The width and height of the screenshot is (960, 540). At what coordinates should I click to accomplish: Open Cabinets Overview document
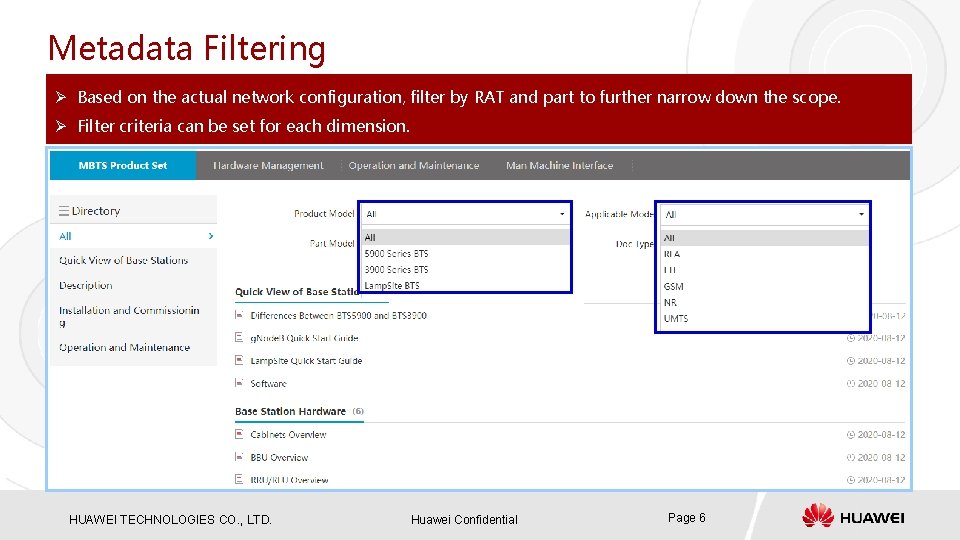coord(288,434)
